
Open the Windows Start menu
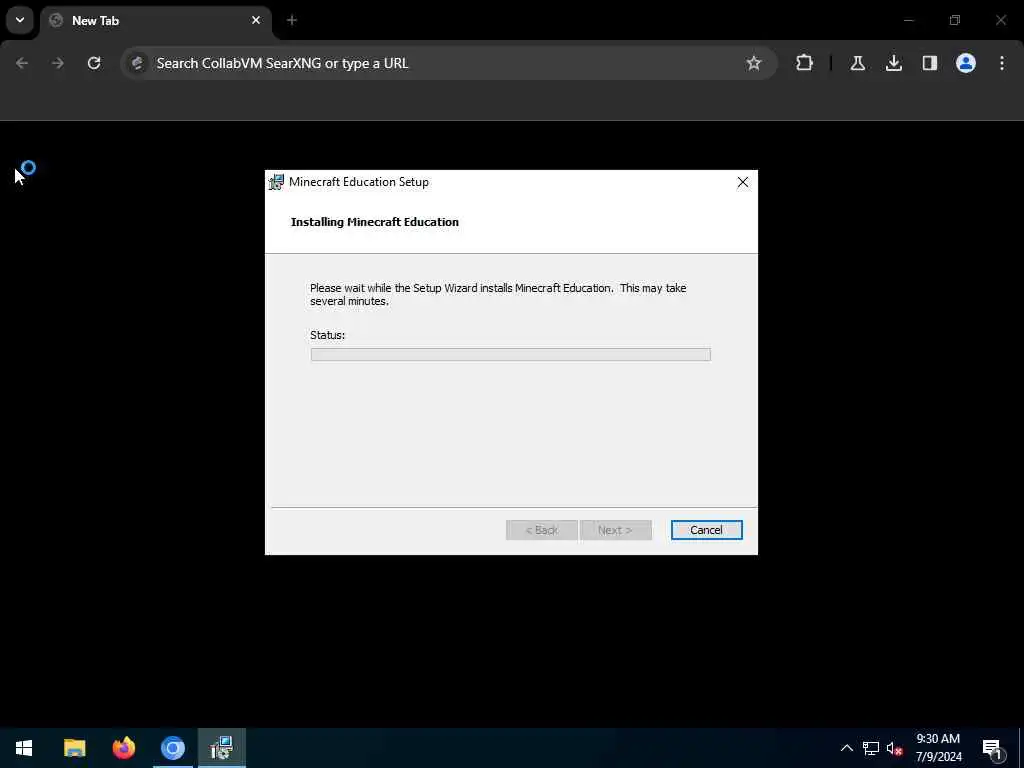[24, 748]
